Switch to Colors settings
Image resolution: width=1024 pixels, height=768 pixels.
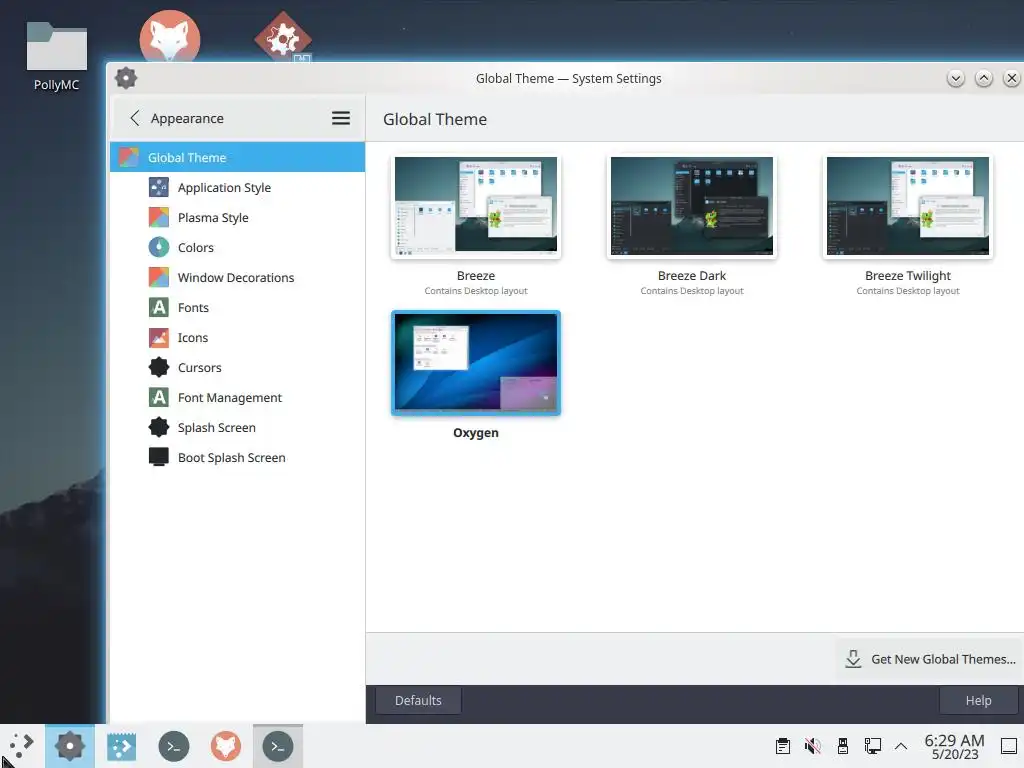pyautogui.click(x=238, y=248)
